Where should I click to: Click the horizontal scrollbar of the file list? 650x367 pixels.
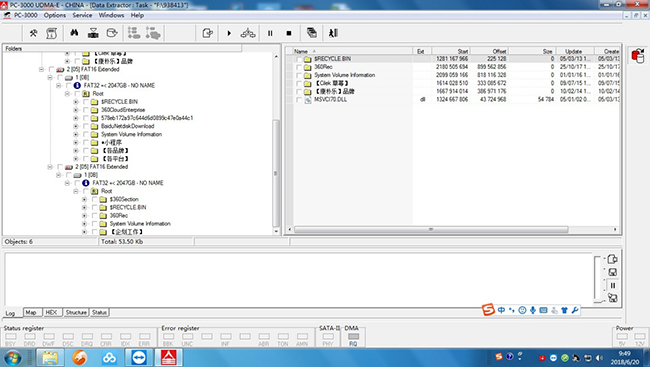click(x=431, y=229)
